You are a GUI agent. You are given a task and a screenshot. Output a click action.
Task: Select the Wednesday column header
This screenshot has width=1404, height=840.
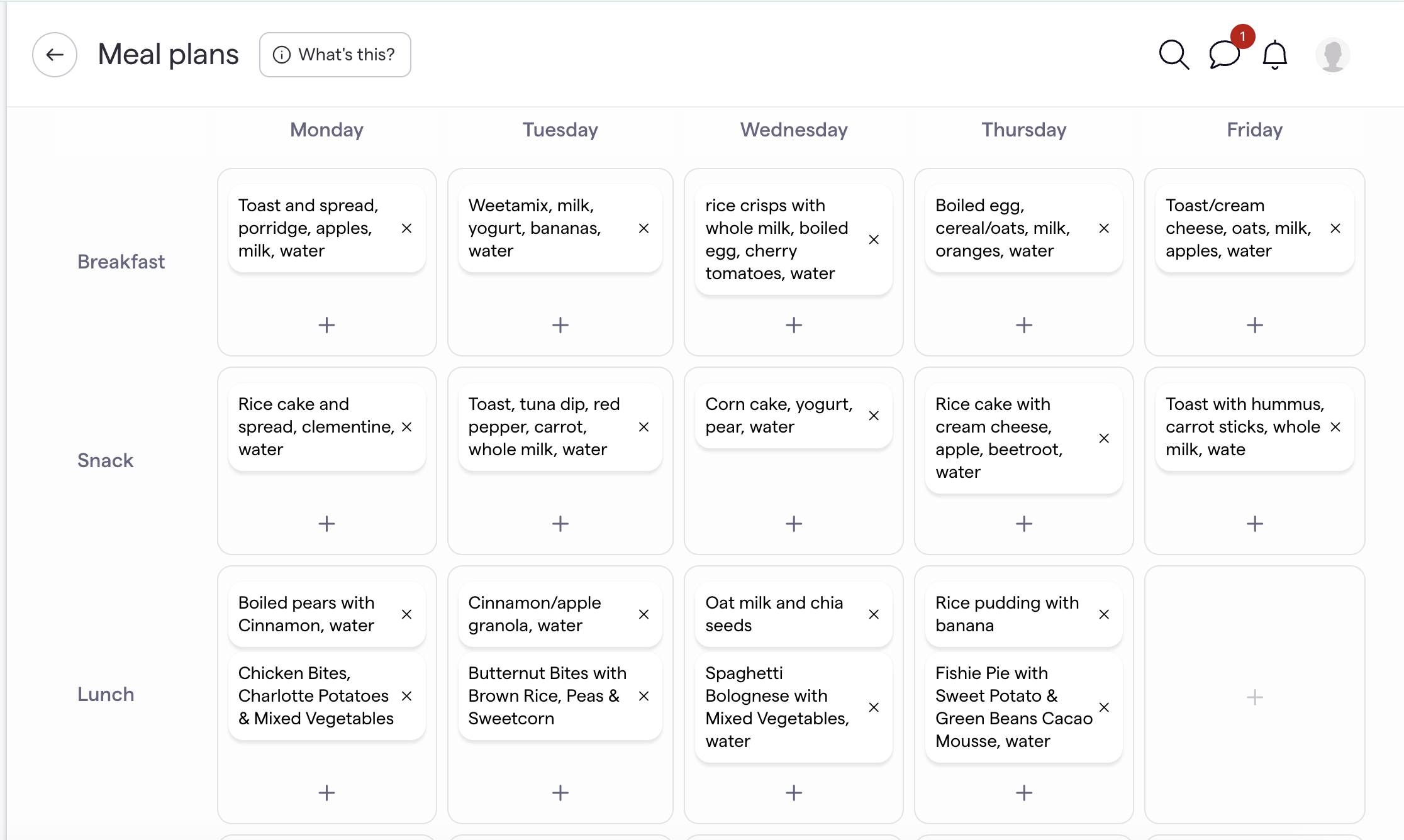point(794,130)
